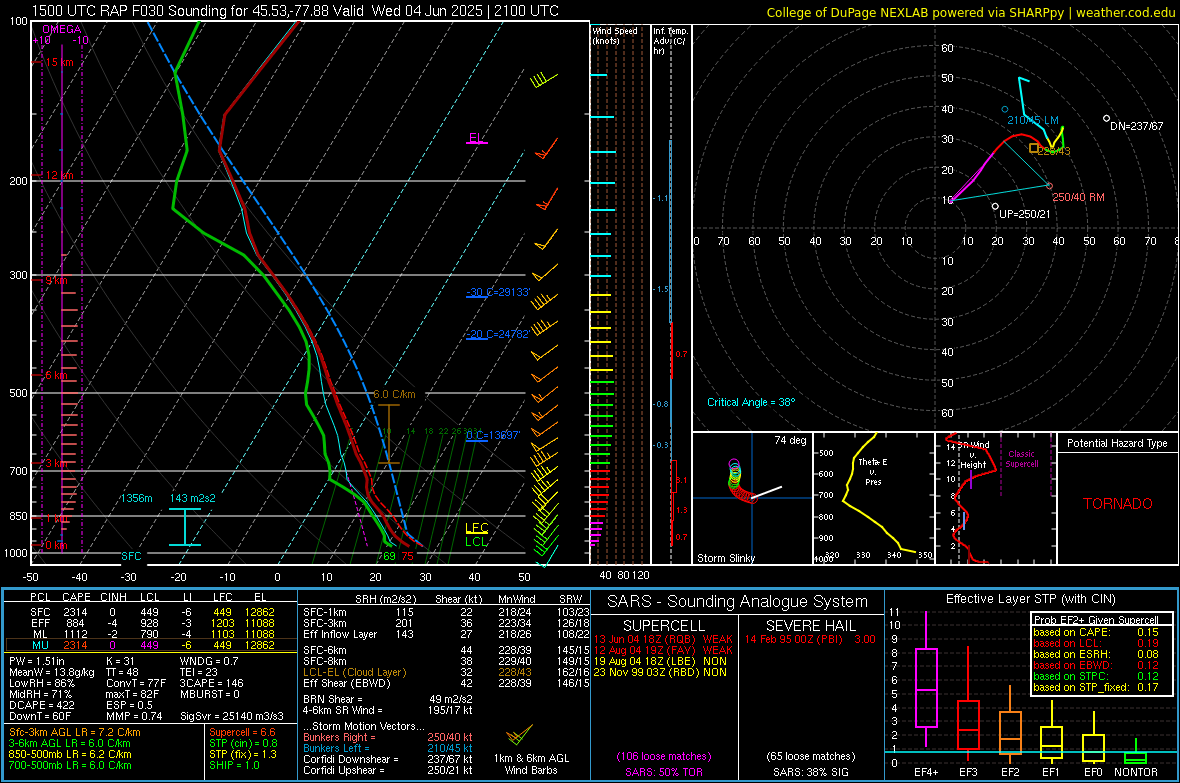Click the SFC-1km row in SRH table
The image size is (1180, 783).
point(446,612)
